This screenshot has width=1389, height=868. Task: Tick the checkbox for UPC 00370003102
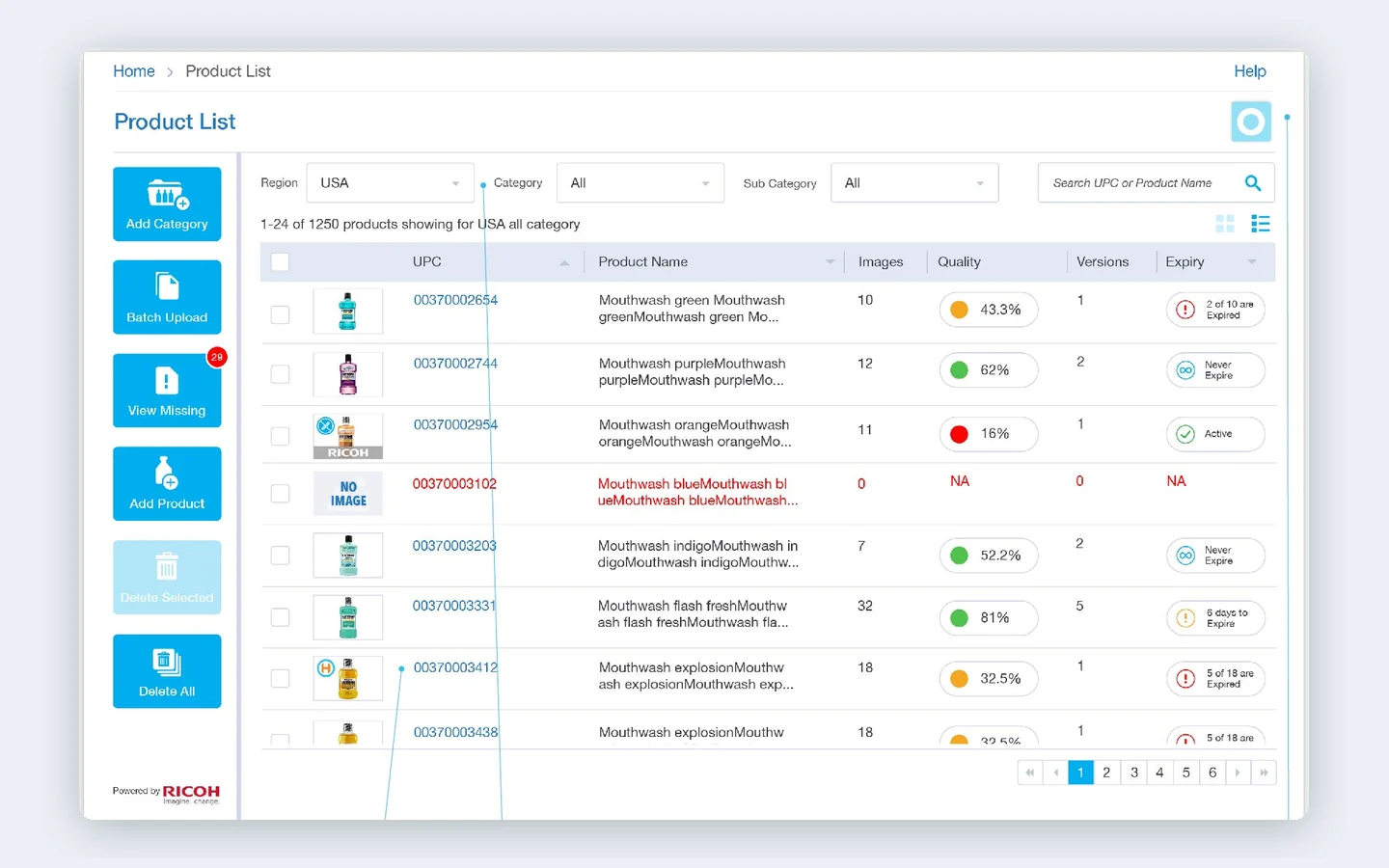280,494
